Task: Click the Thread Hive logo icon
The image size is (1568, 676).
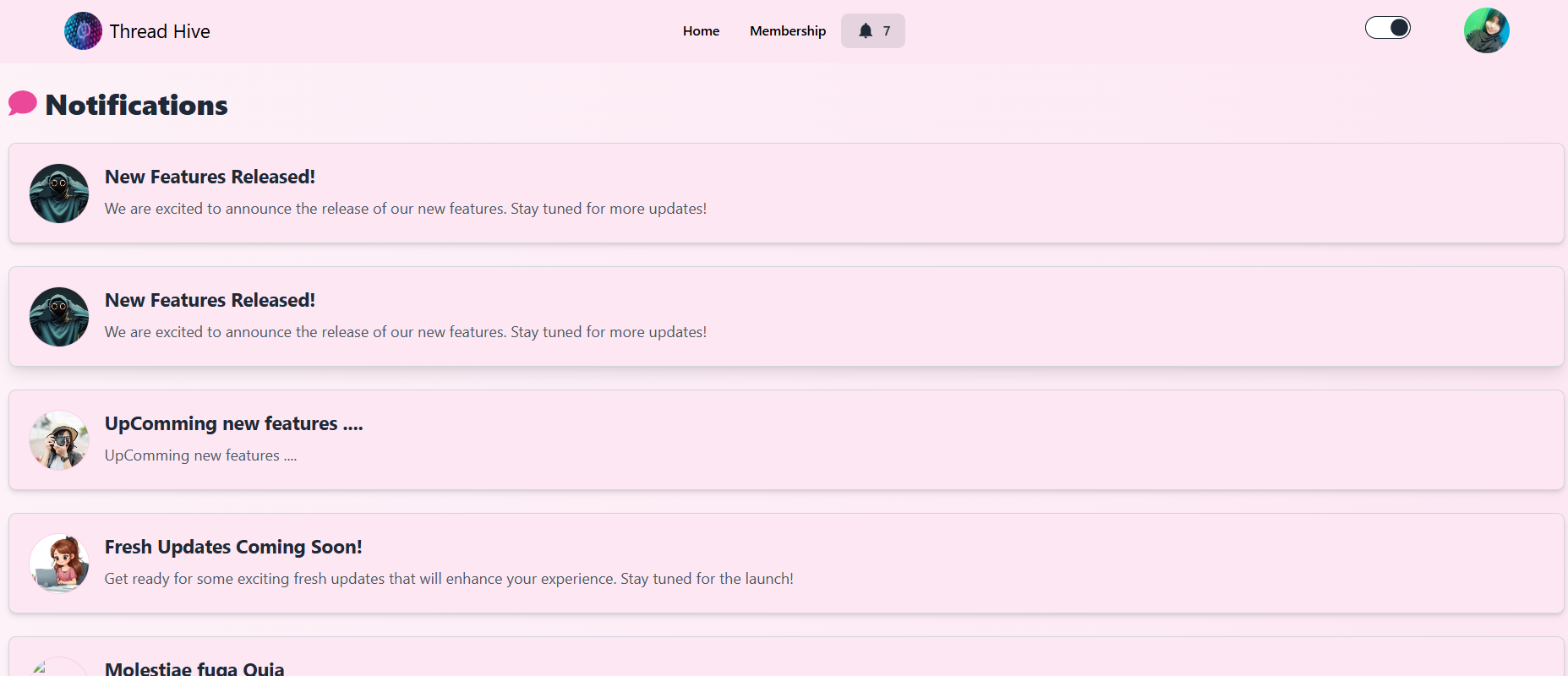Action: point(83,31)
